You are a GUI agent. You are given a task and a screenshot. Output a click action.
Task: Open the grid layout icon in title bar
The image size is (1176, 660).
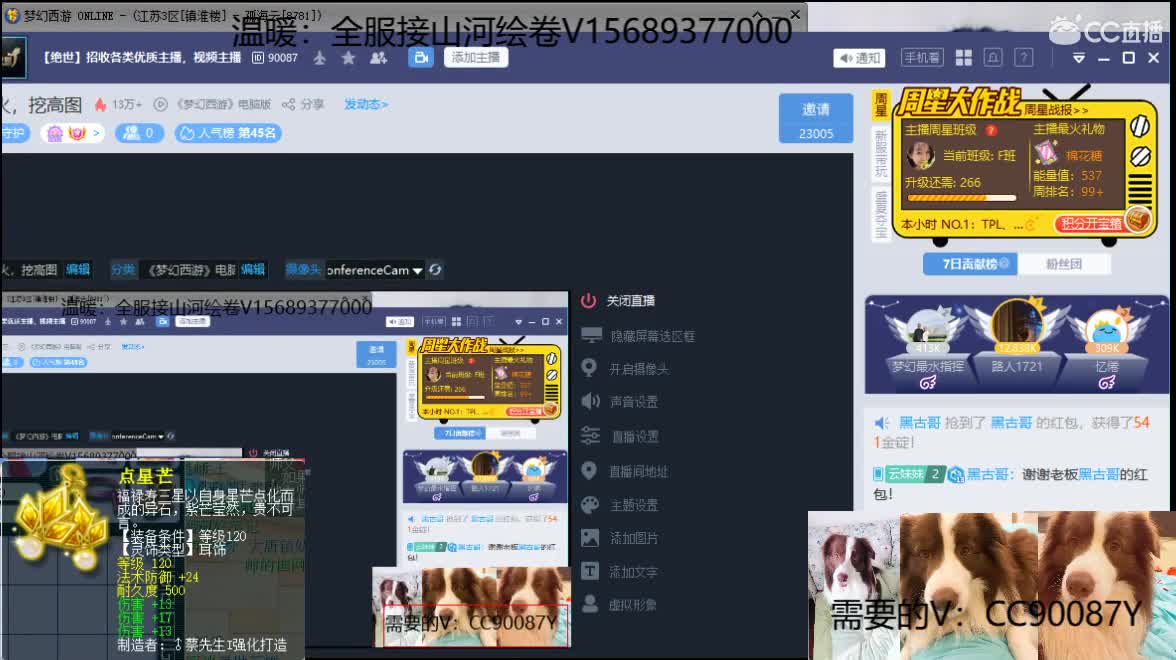click(x=963, y=58)
